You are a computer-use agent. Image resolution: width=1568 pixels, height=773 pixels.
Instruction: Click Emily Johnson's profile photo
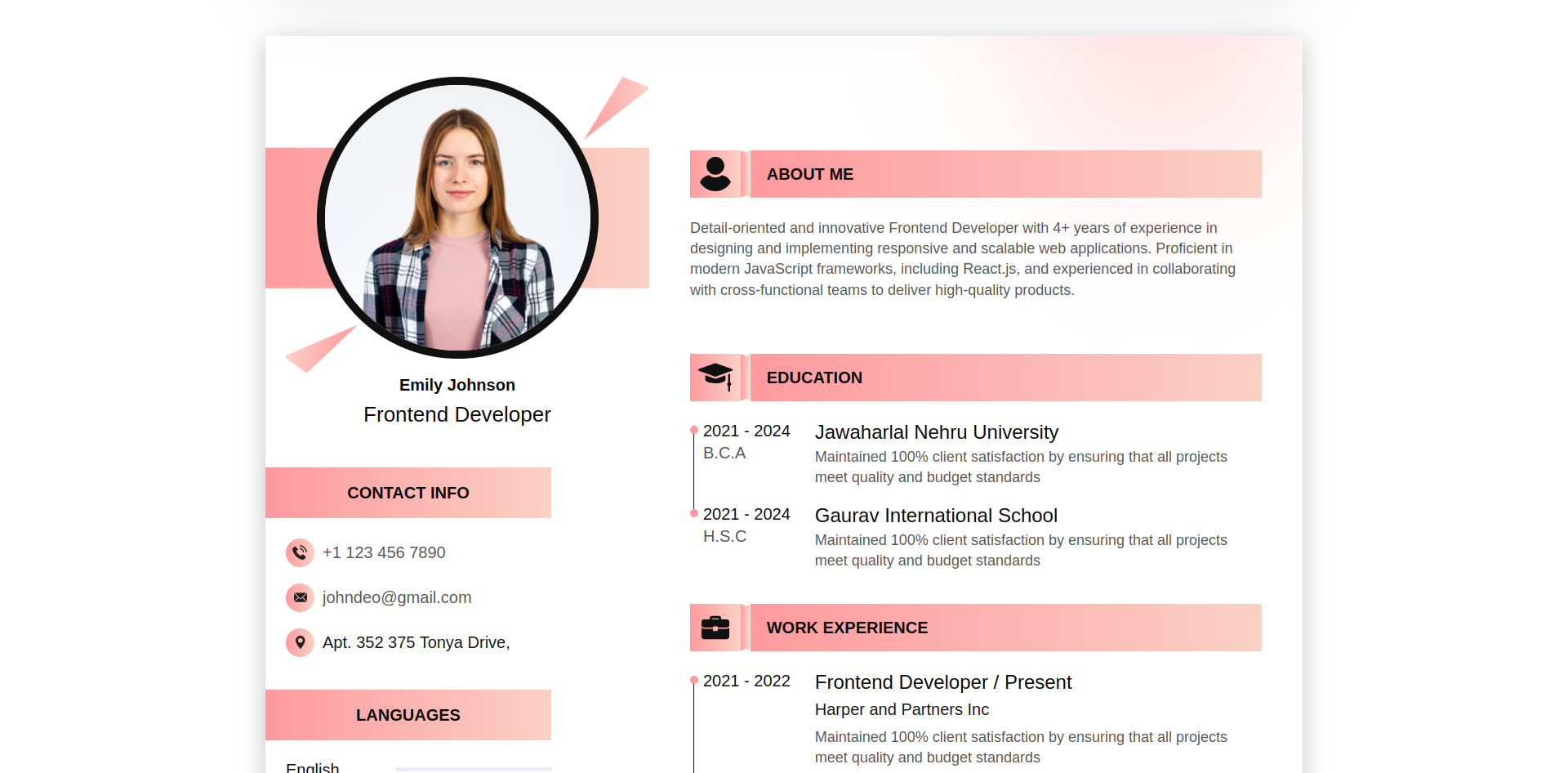pos(457,217)
